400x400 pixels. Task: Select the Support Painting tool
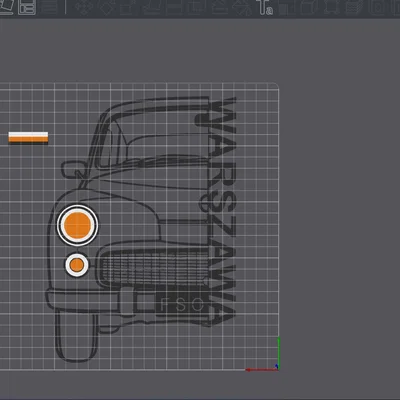pyautogui.click(x=219, y=7)
